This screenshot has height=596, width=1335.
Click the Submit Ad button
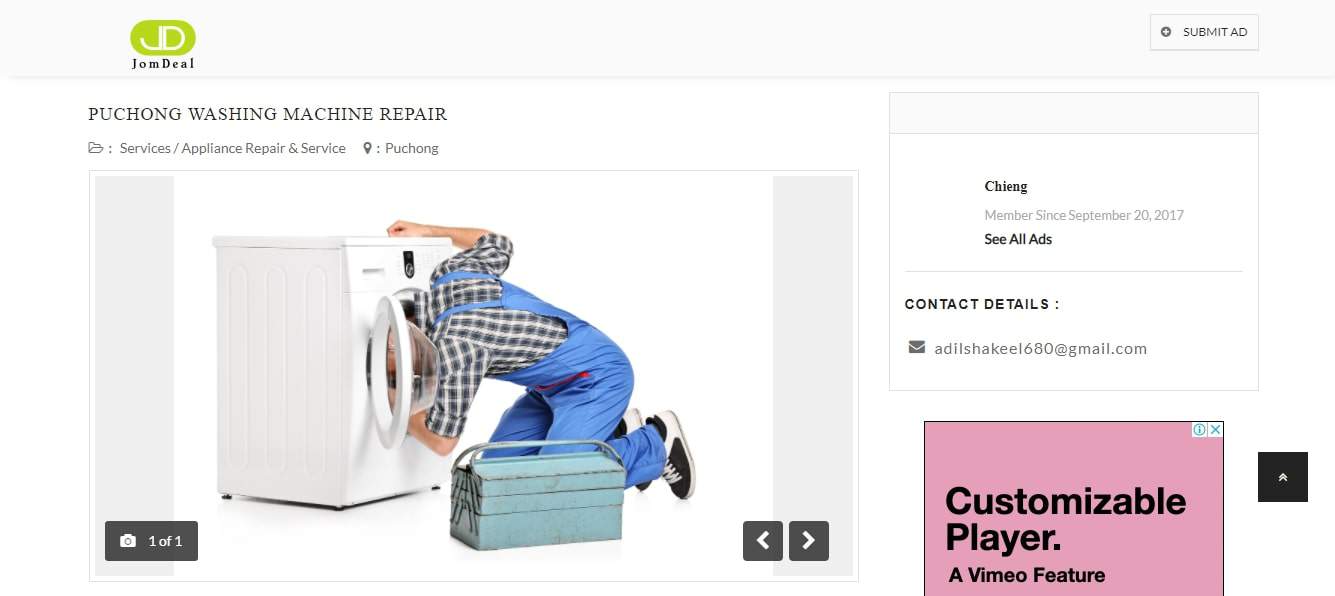(1204, 32)
